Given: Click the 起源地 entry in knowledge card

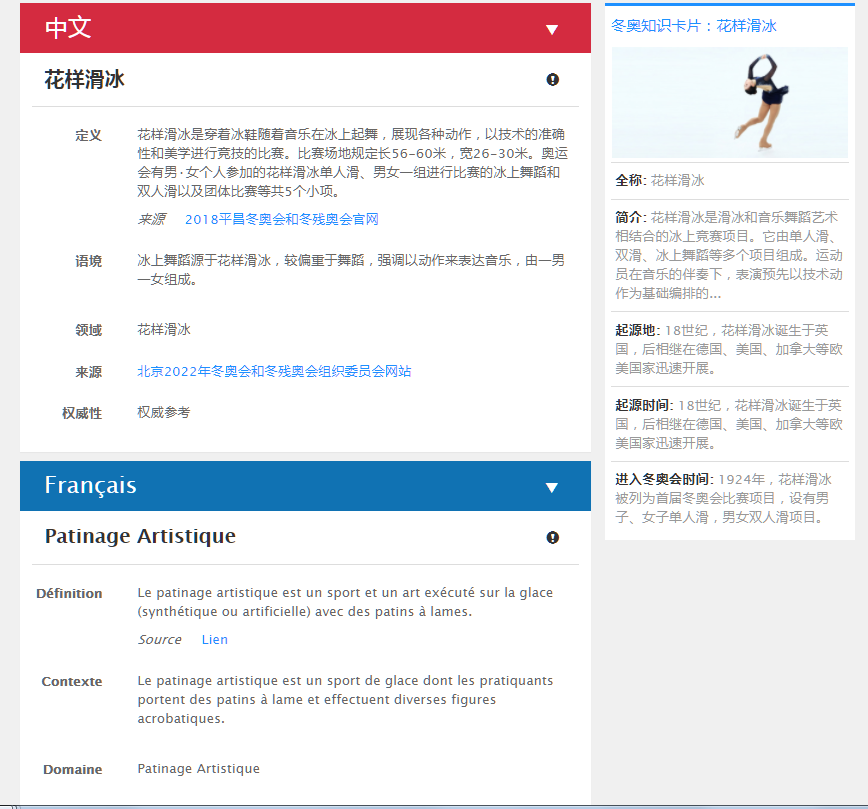Looking at the screenshot, I should [729, 349].
